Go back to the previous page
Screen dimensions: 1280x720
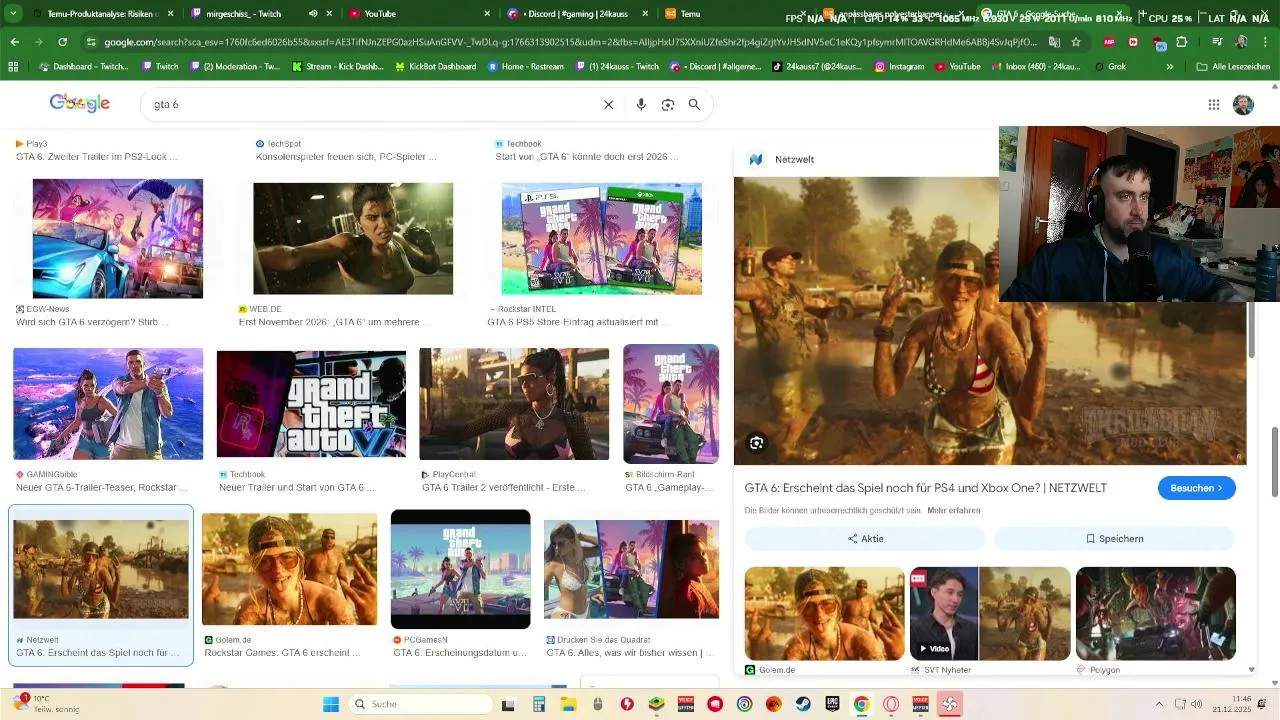coord(14,42)
